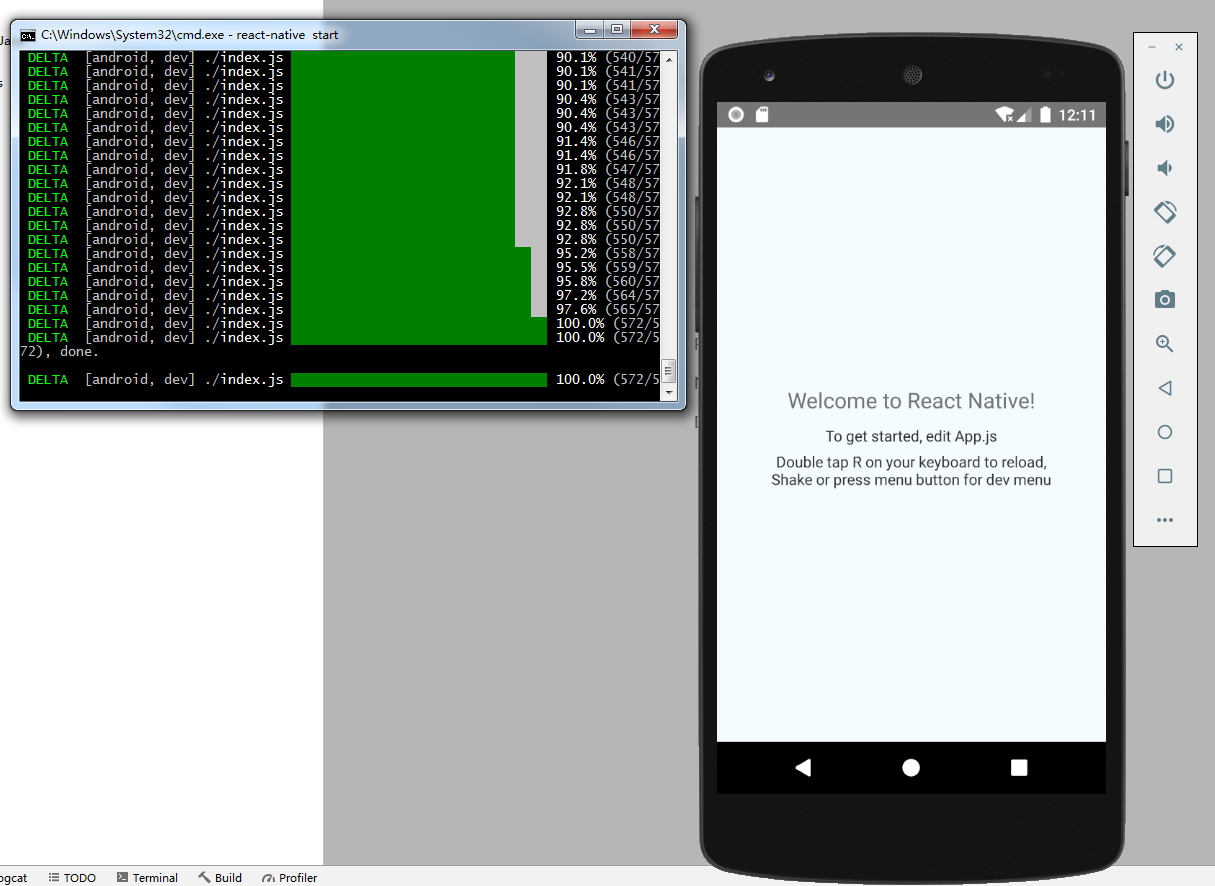Open the TODO tool window tab
Screen dimensions: 1215x886
(x=72, y=878)
